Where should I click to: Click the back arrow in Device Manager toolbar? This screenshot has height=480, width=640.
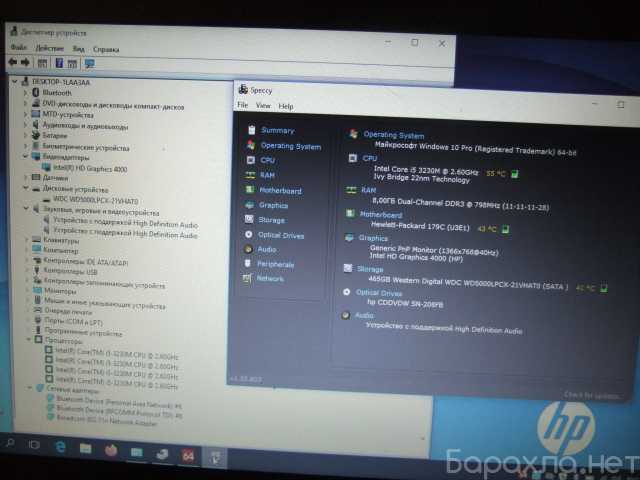pyautogui.click(x=12, y=62)
